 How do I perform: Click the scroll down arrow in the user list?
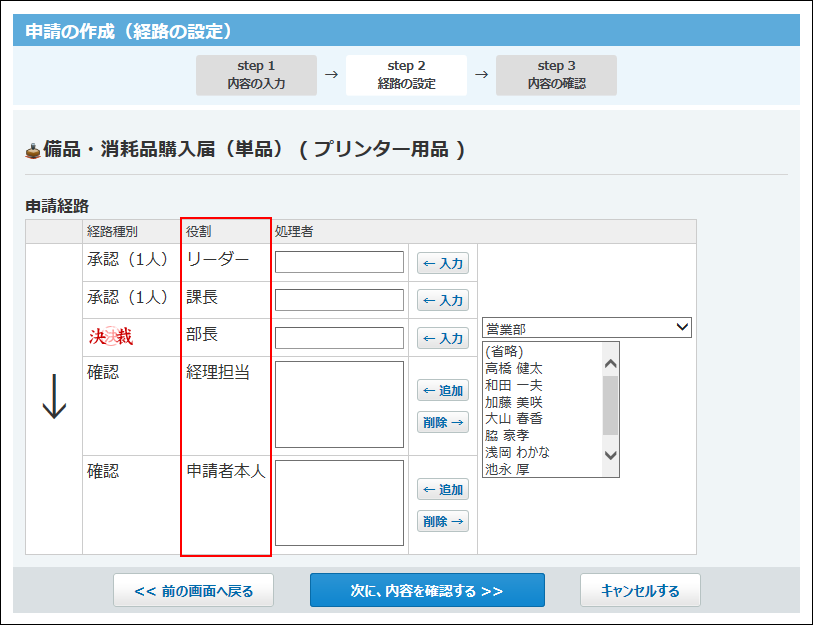point(611,455)
